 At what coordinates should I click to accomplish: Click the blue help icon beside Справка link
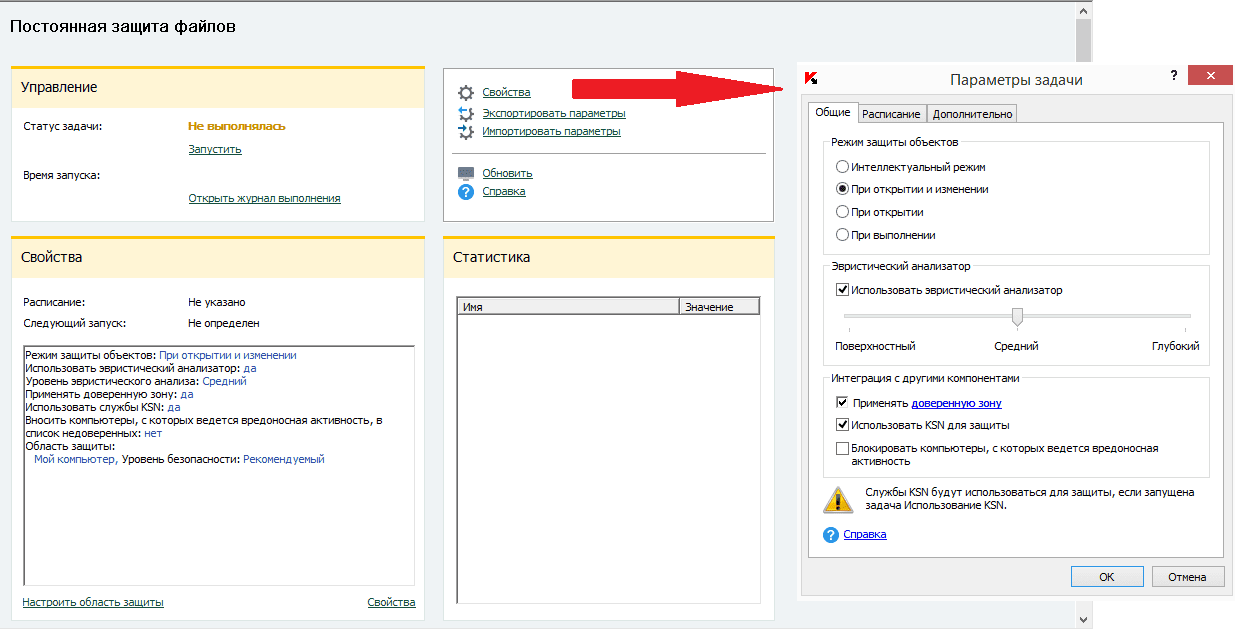(465, 191)
